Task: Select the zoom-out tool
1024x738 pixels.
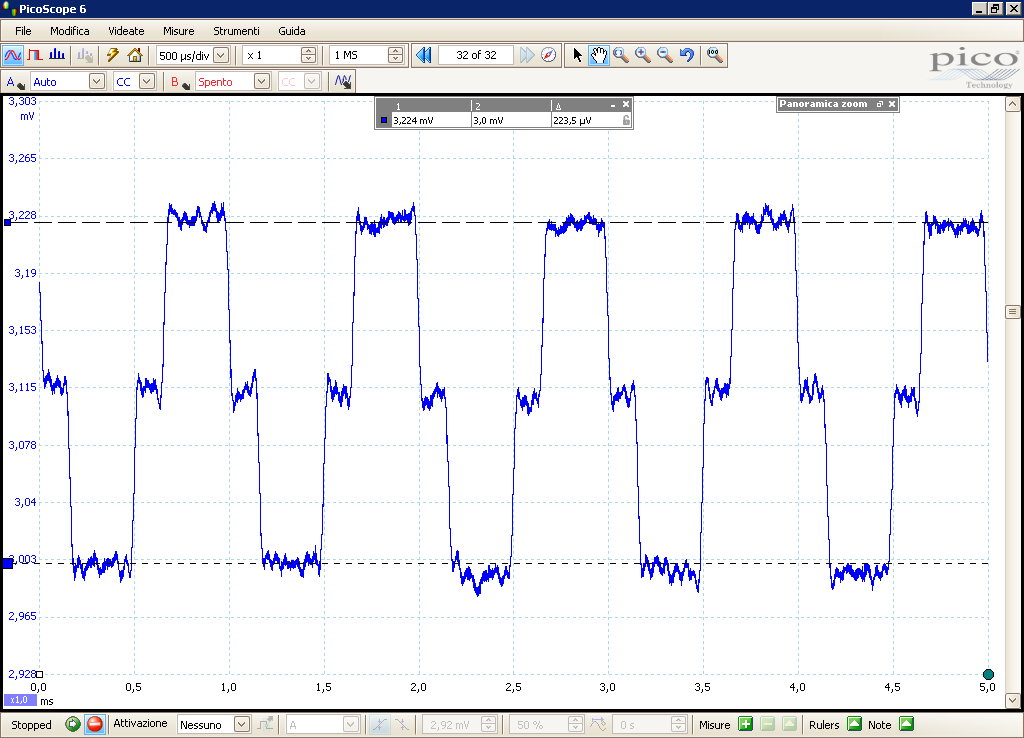Action: tap(665, 56)
